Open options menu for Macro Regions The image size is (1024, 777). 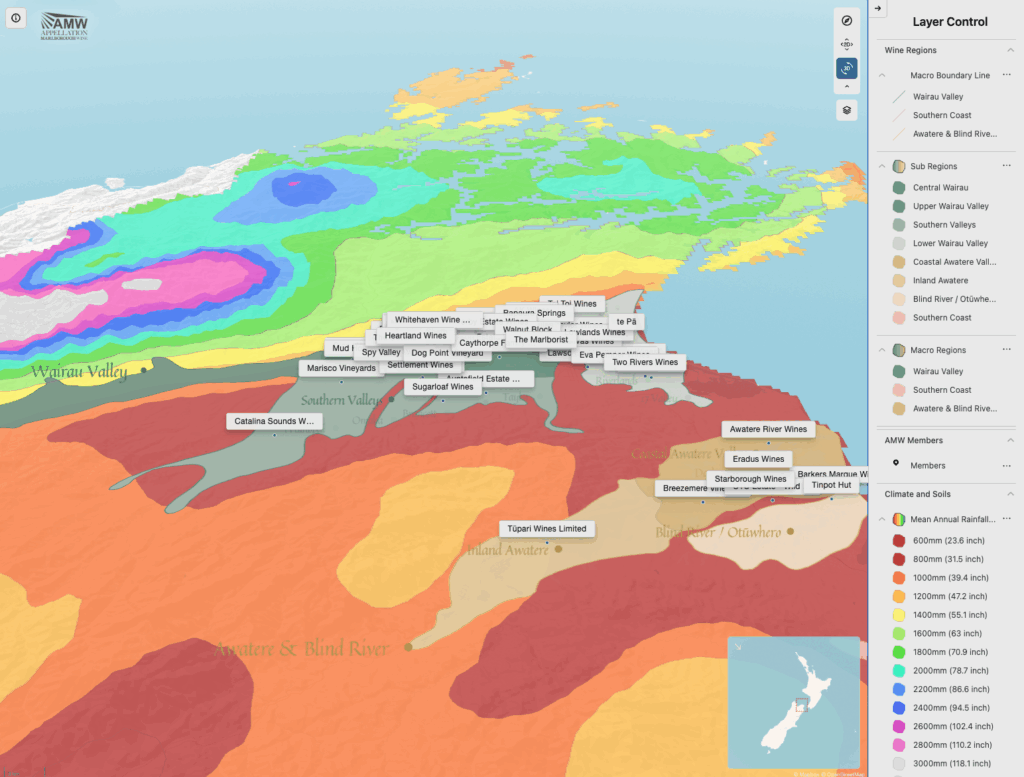tap(1006, 349)
